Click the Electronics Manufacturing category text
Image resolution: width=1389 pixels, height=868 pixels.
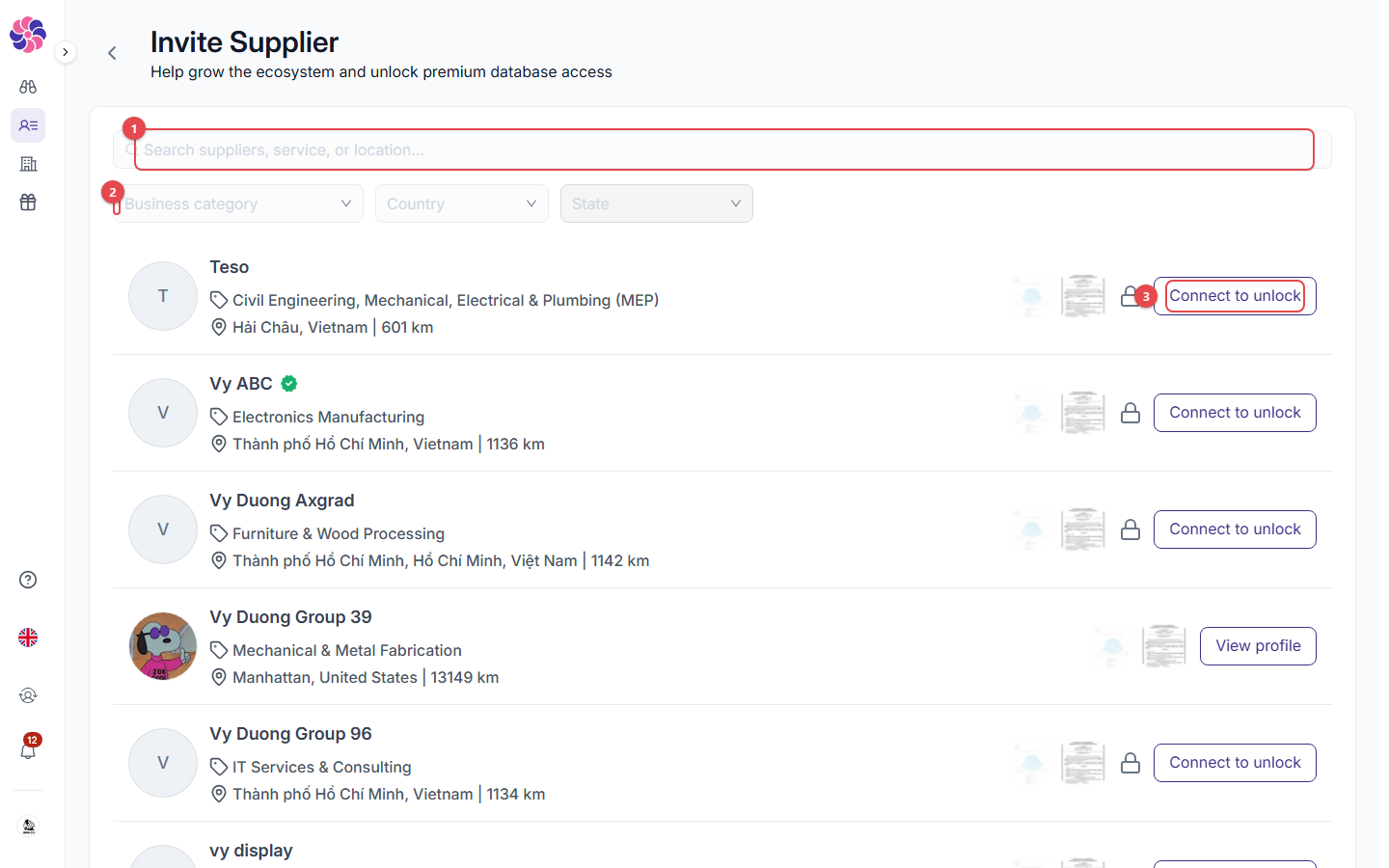328,417
